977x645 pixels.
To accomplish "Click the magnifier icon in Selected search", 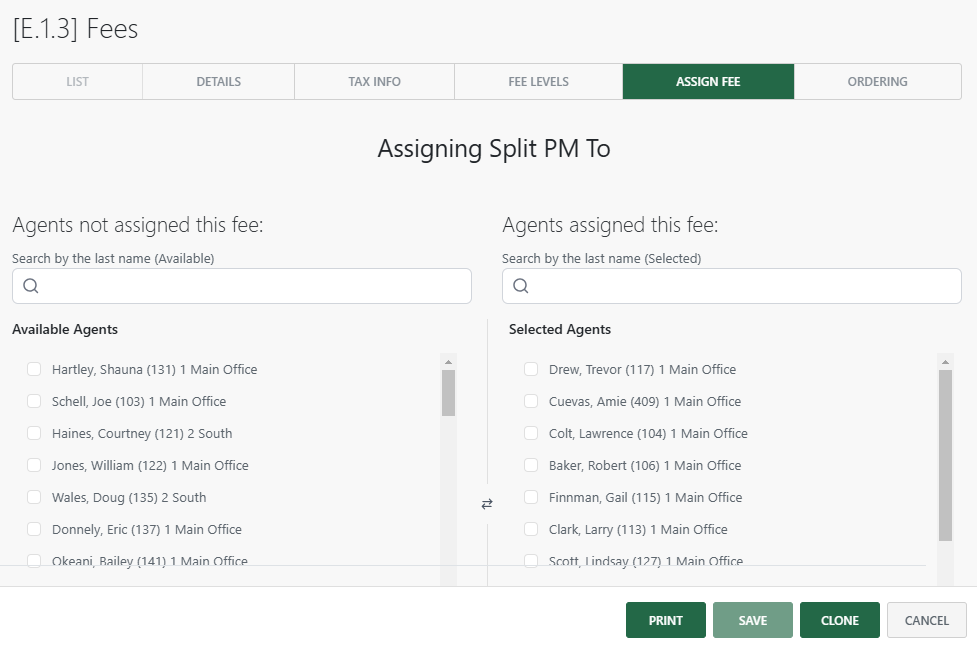I will [x=521, y=286].
